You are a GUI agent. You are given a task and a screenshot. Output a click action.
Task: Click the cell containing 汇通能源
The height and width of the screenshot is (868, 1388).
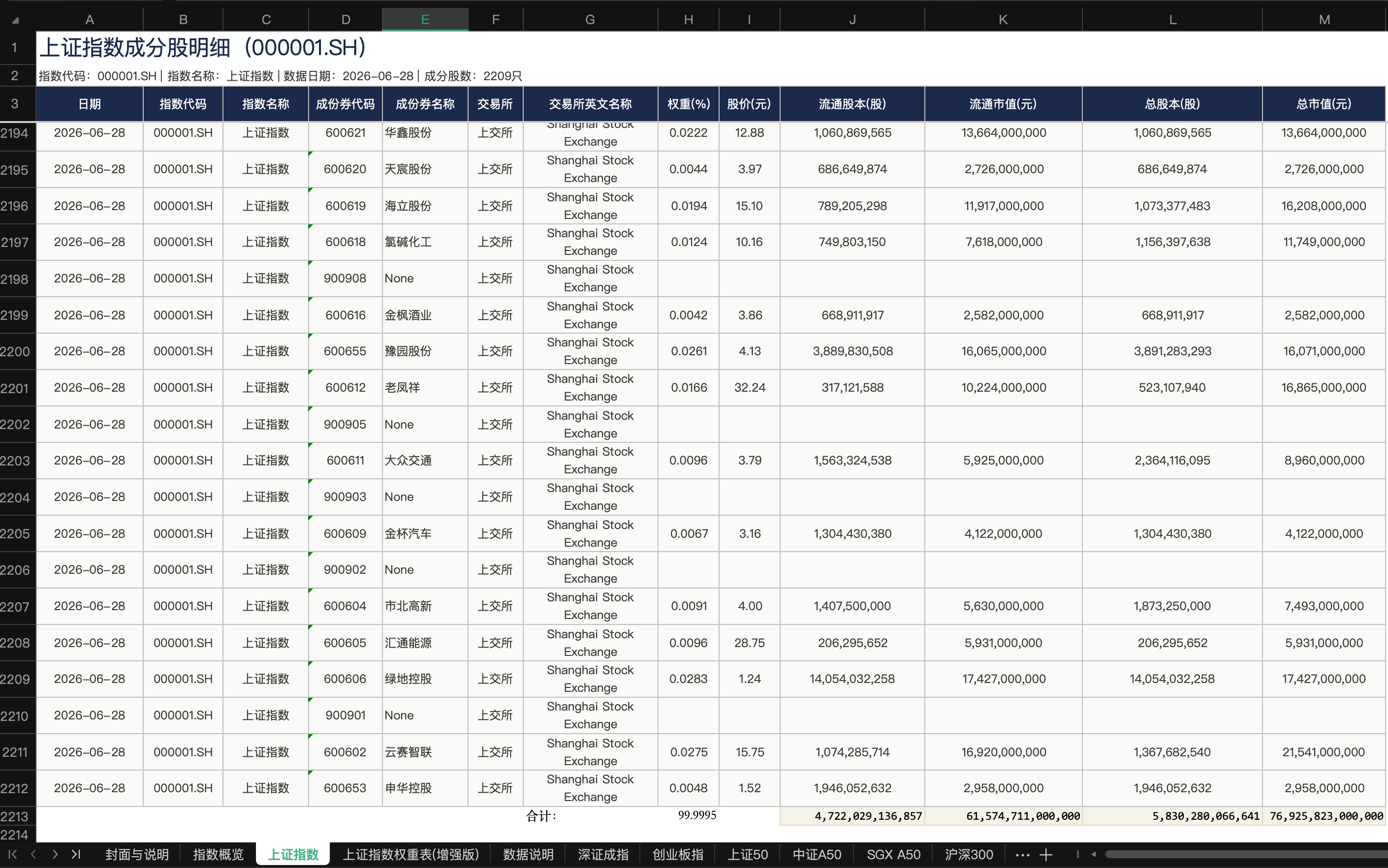[x=425, y=643]
